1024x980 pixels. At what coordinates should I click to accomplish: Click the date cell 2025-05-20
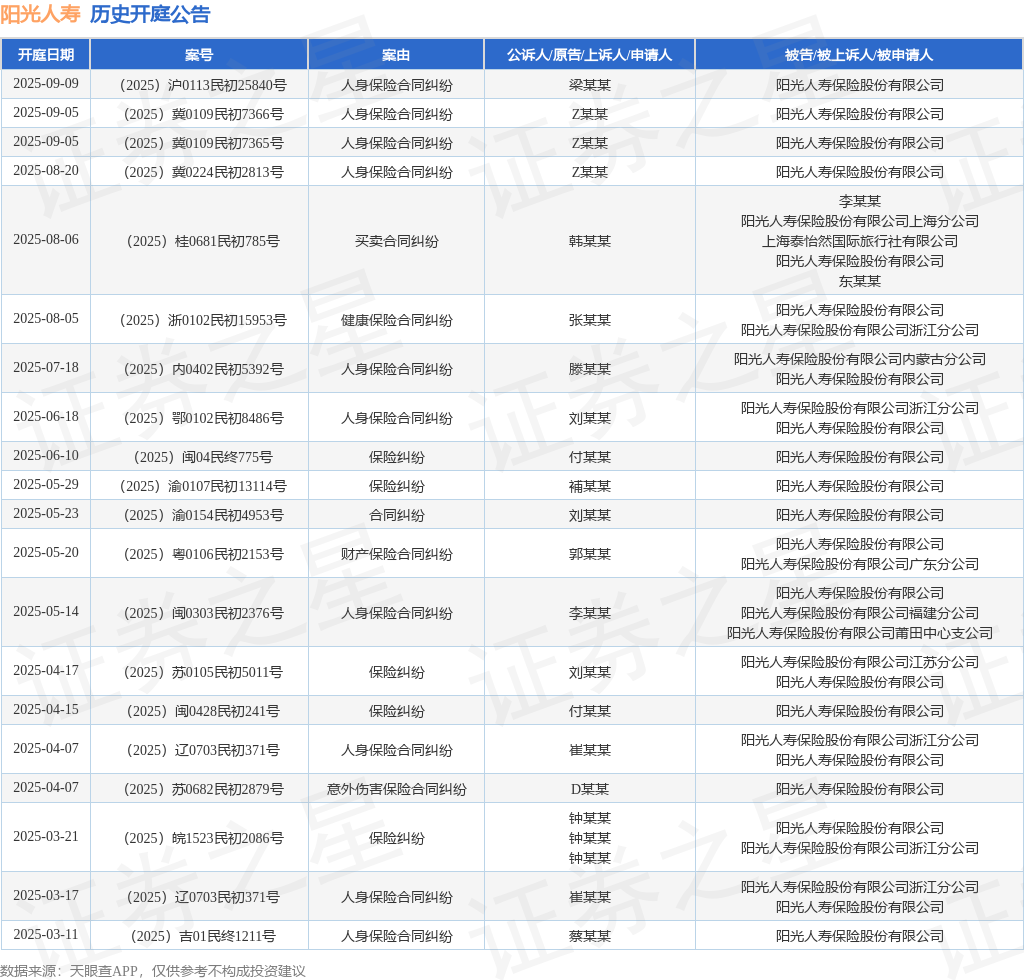pos(46,552)
